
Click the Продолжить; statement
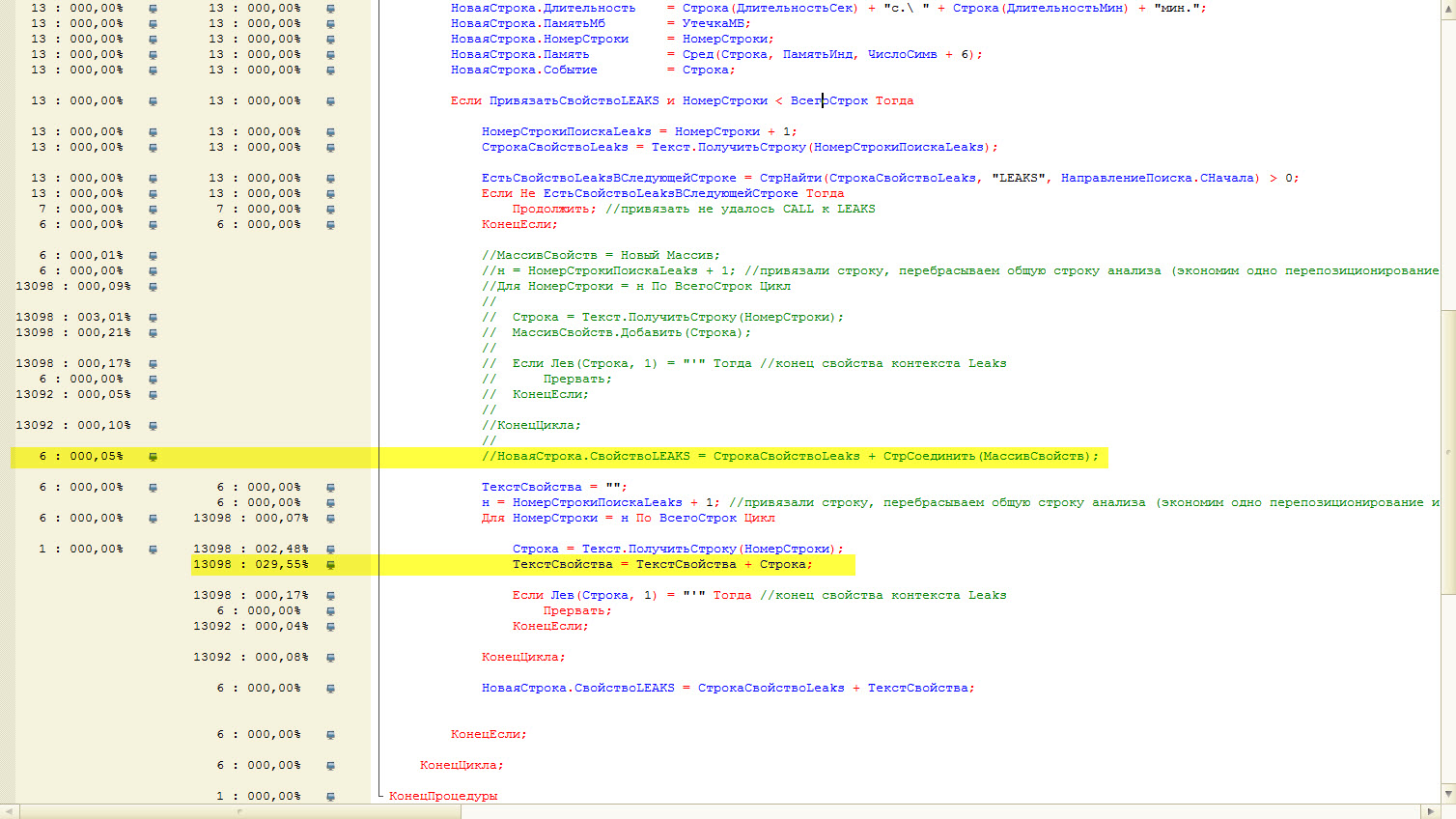coord(554,210)
